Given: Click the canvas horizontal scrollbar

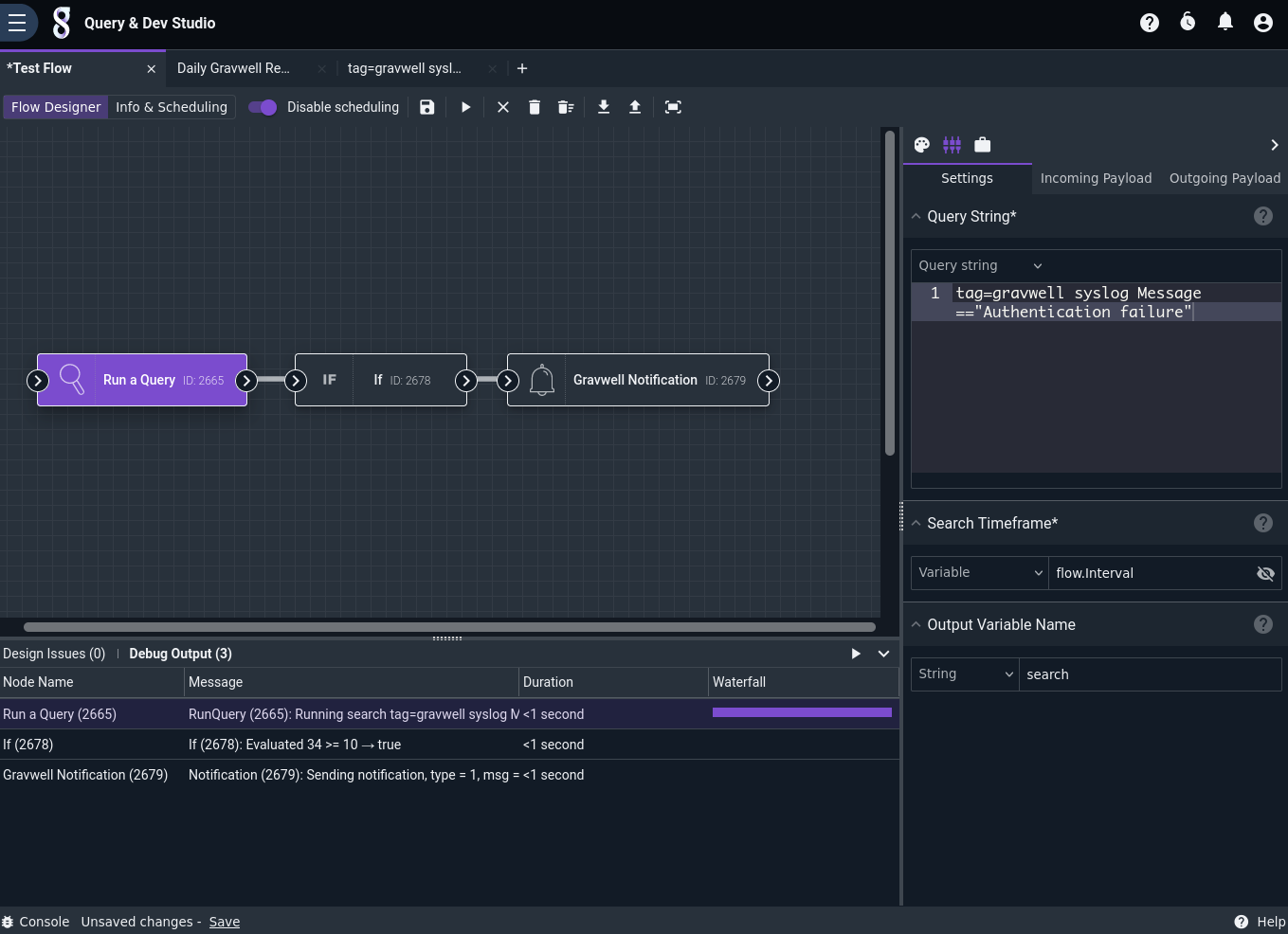Looking at the screenshot, I should click(449, 627).
